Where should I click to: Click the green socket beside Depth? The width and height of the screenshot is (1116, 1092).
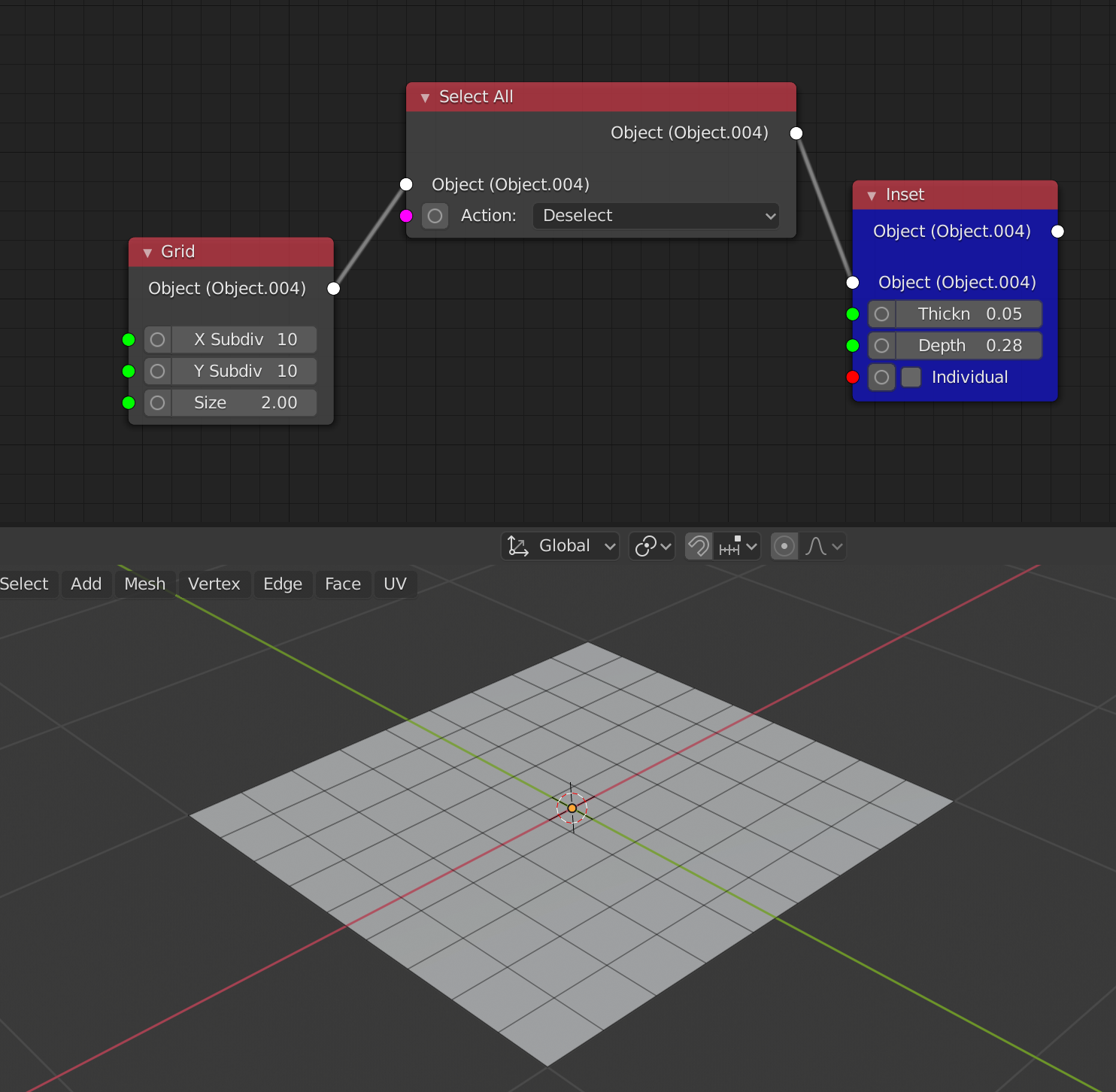pyautogui.click(x=853, y=346)
